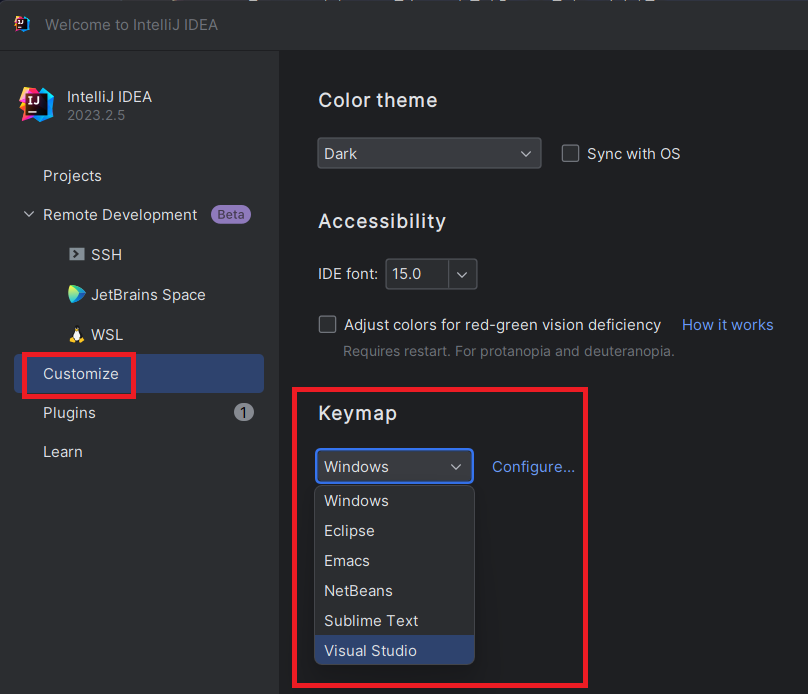This screenshot has height=694, width=808.
Task: Collapse the Remote Development section
Action: (x=29, y=214)
